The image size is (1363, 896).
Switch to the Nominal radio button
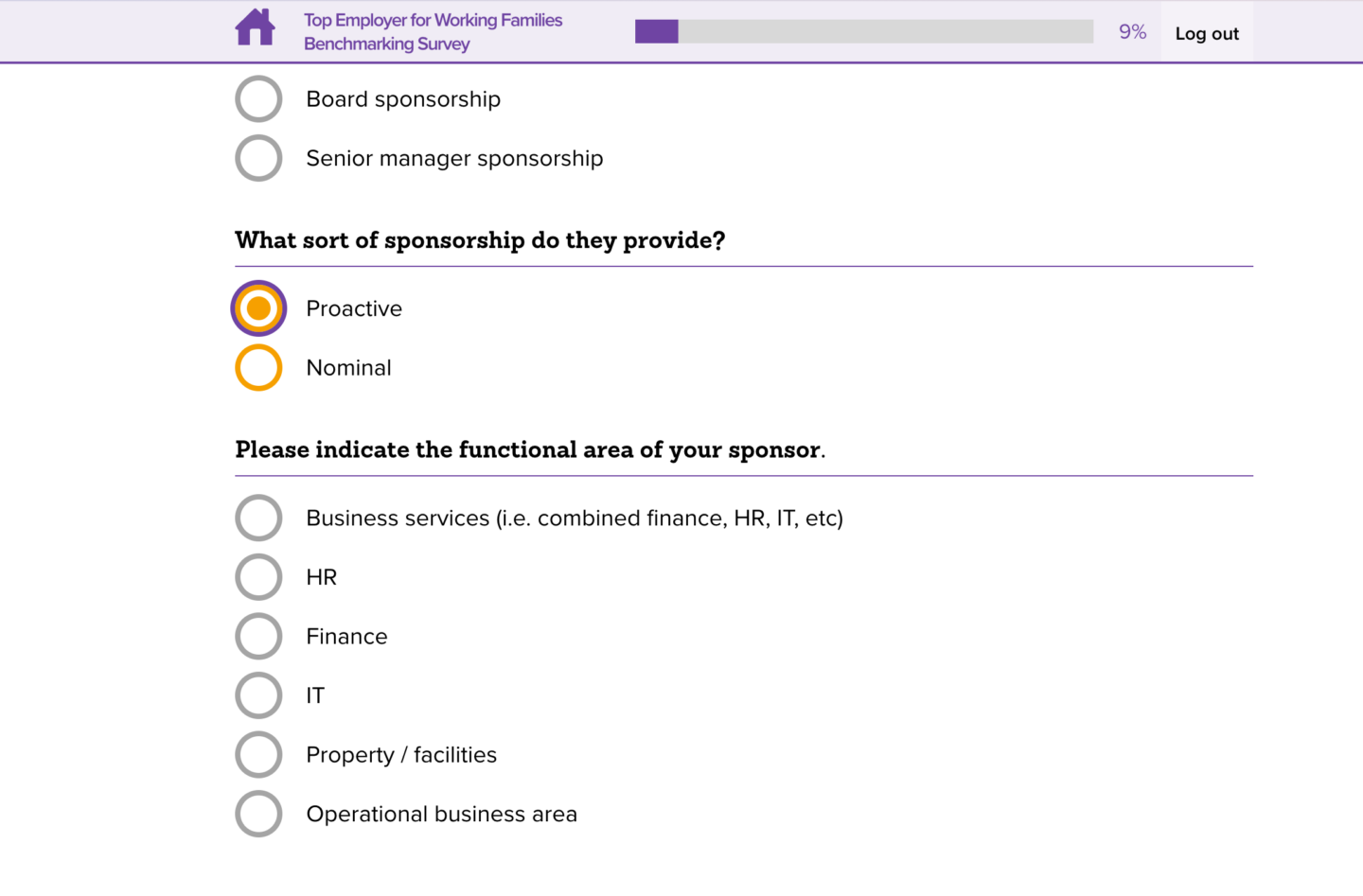pos(258,368)
